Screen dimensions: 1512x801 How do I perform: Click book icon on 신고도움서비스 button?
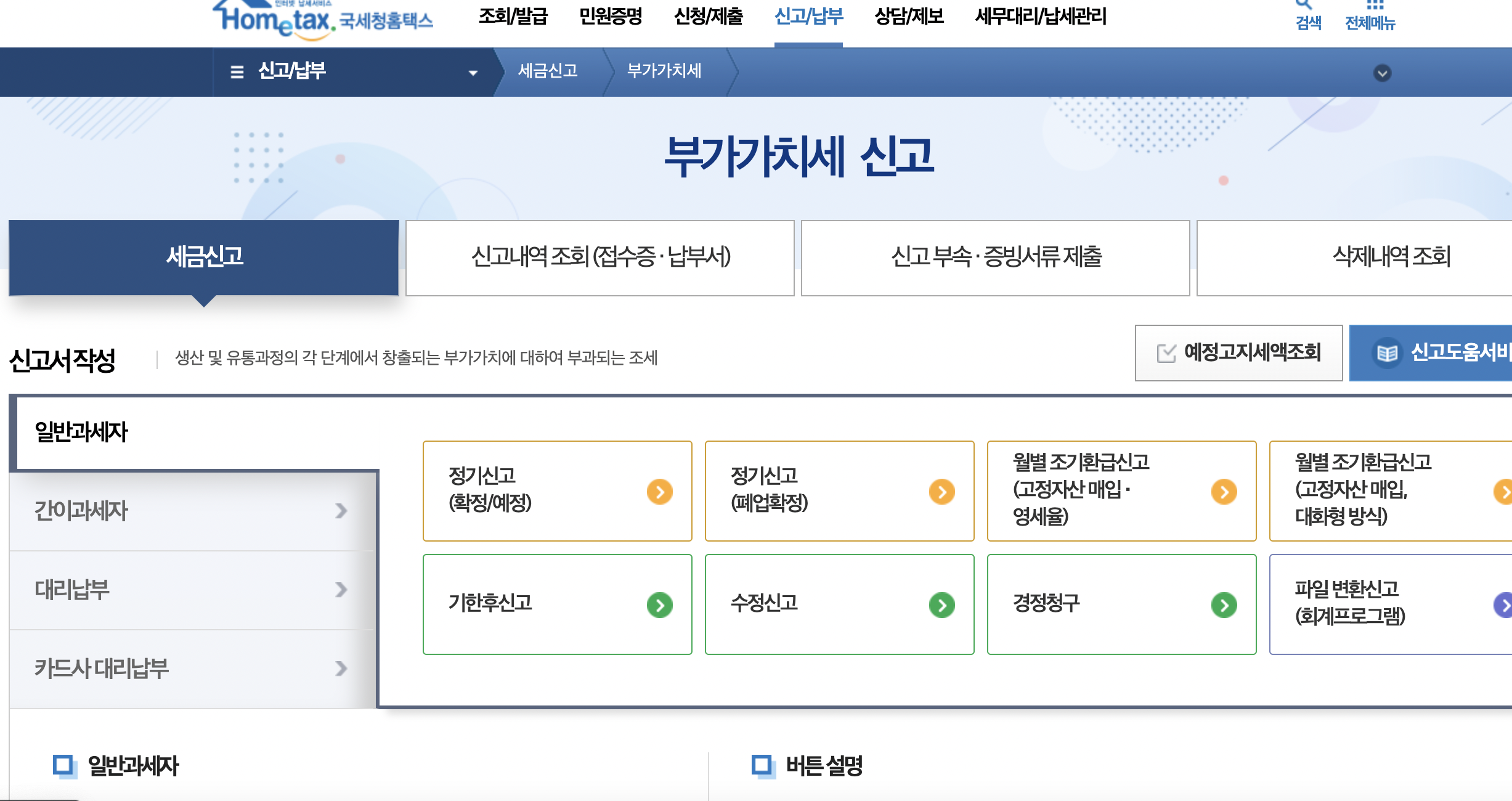[x=1387, y=353]
